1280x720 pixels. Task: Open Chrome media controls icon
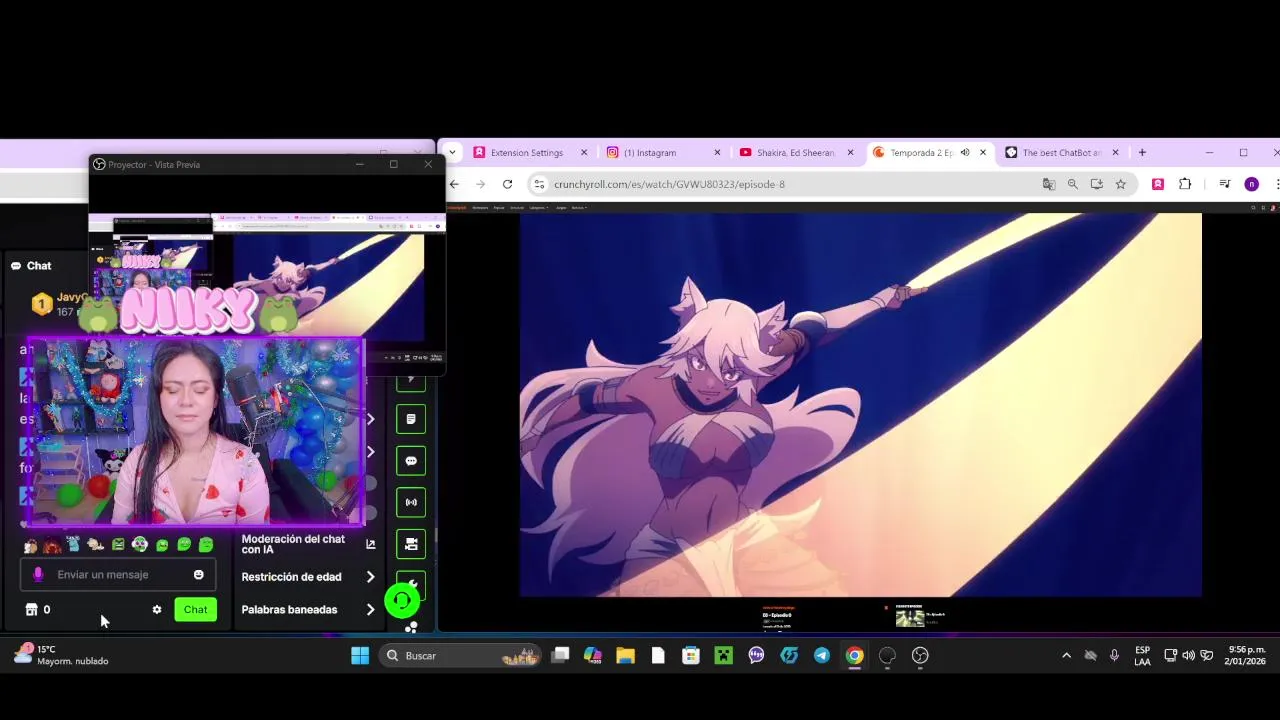[x=1225, y=184]
